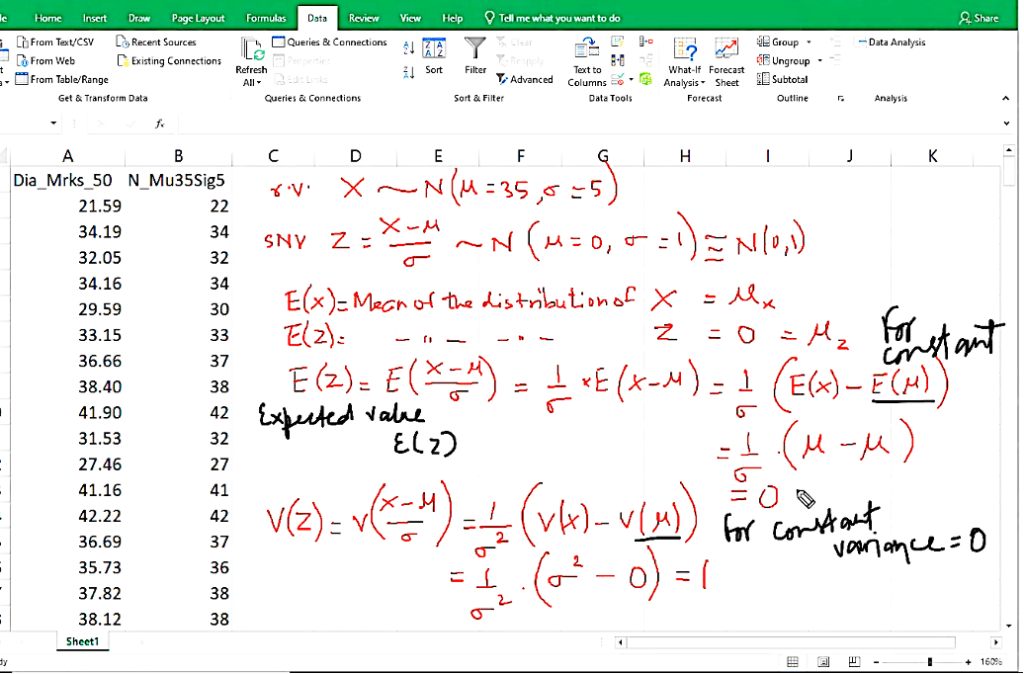The image size is (1024, 674).
Task: Click the zoom slider in status bar
Action: click(930, 662)
